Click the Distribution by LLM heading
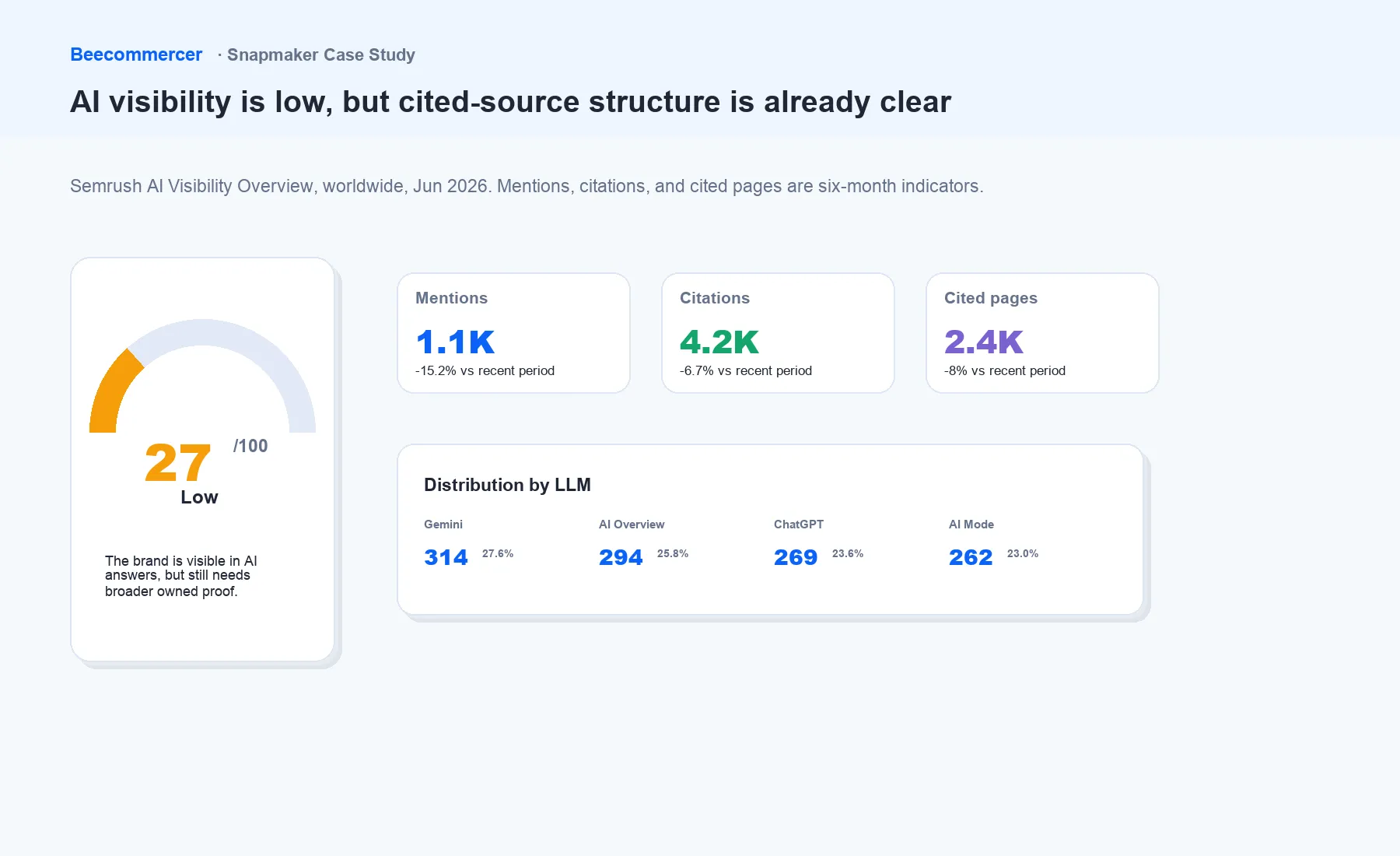 507,485
